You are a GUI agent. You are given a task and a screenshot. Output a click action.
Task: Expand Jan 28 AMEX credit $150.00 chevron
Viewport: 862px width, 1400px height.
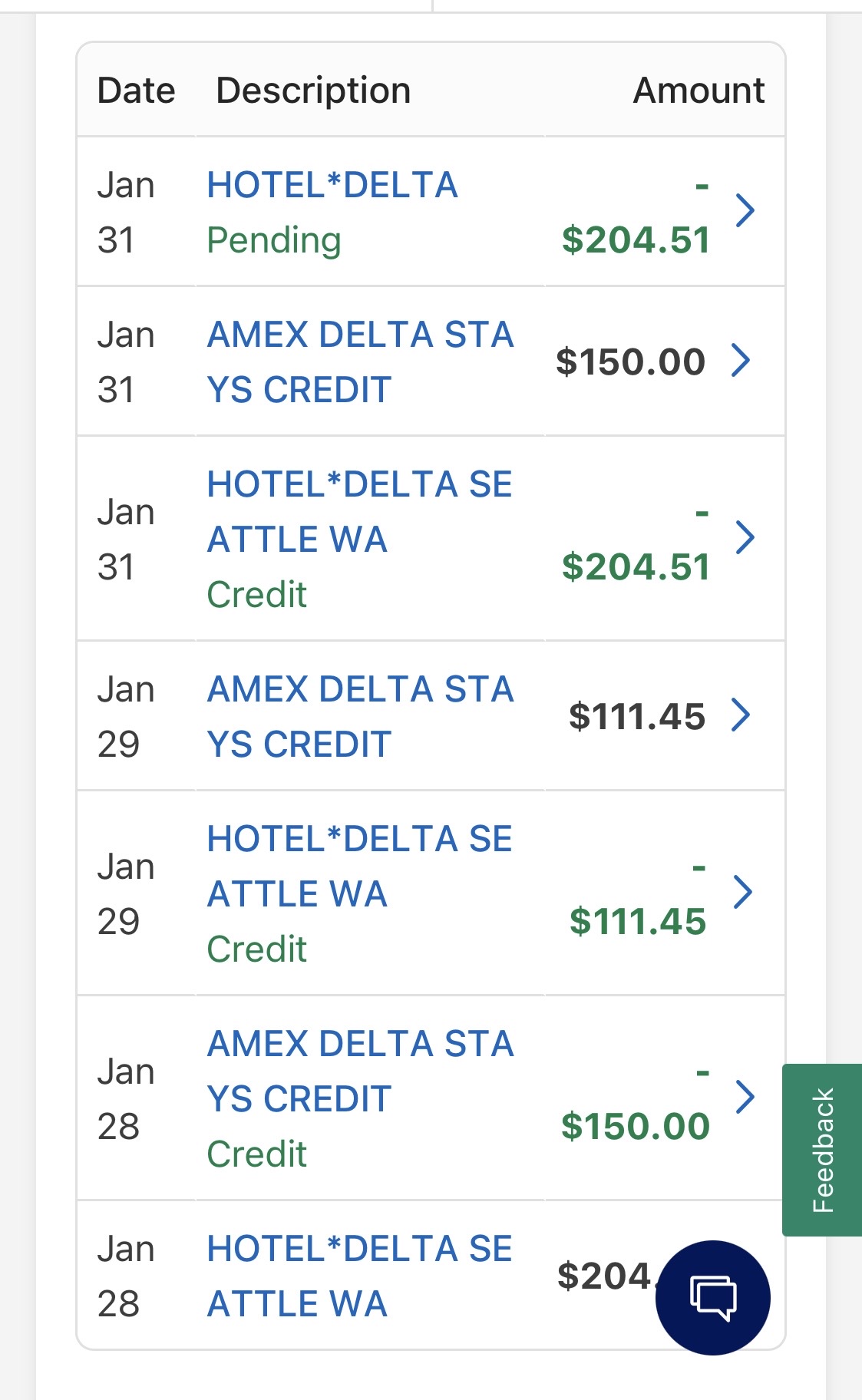745,1096
